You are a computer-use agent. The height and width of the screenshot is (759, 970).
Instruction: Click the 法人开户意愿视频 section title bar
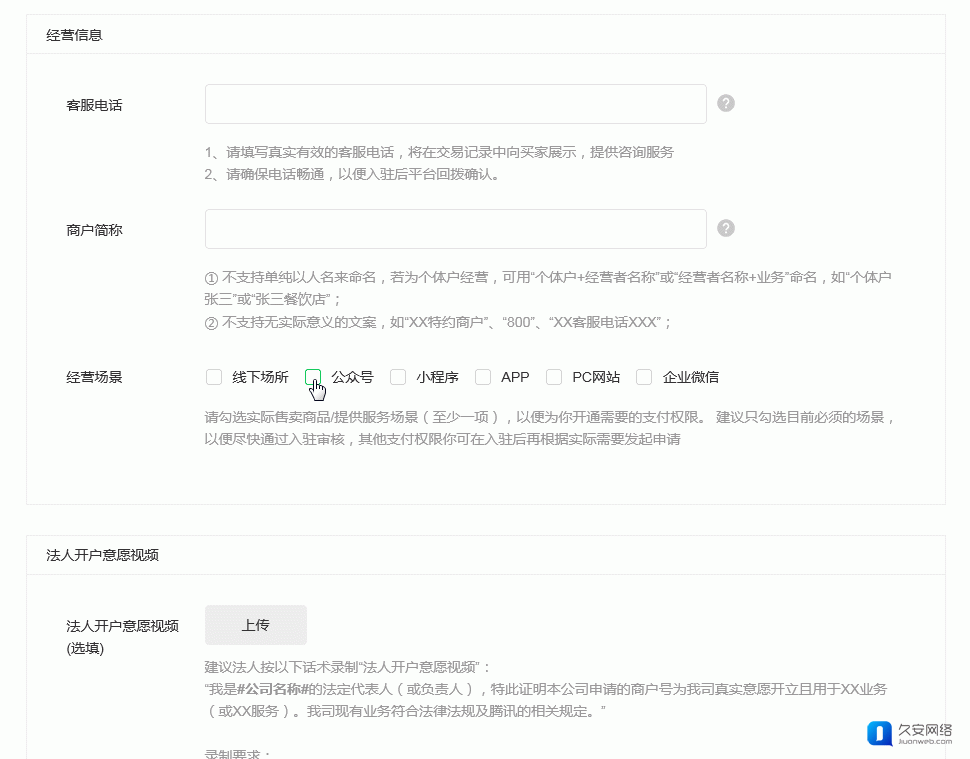tap(103, 555)
